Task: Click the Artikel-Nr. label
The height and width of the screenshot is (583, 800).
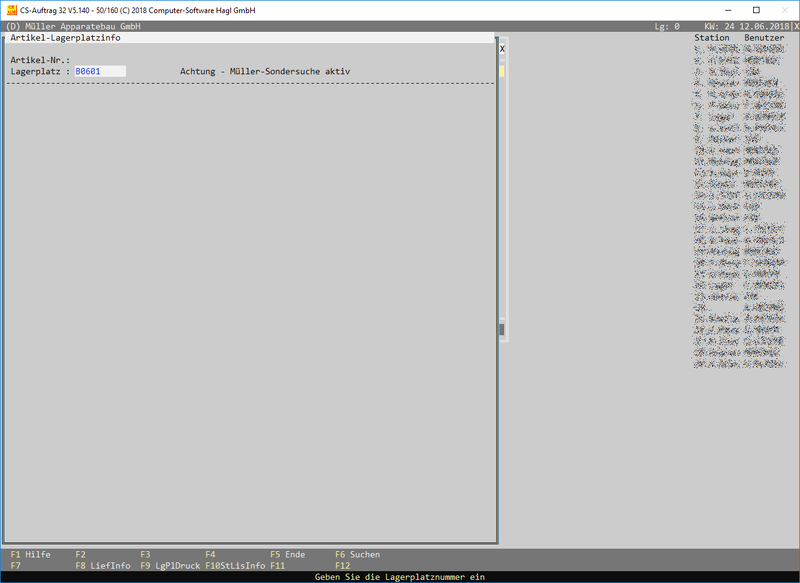Action: [40, 60]
